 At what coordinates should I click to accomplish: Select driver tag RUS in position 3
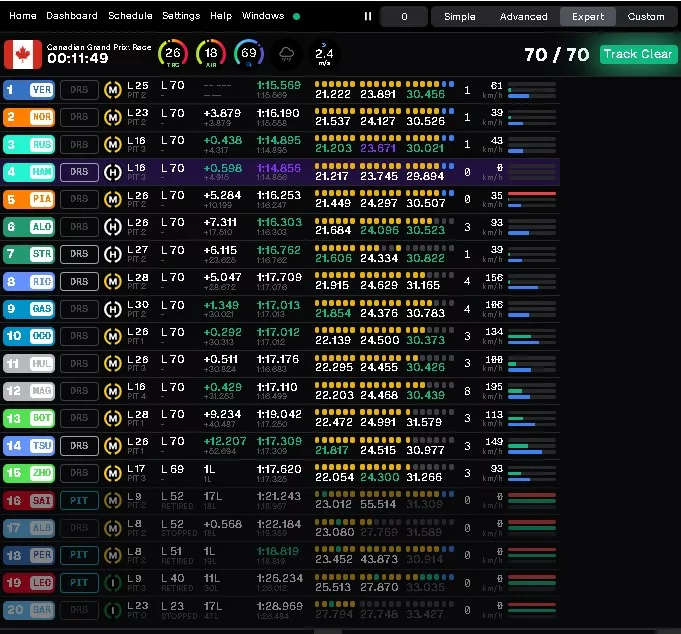click(29, 145)
